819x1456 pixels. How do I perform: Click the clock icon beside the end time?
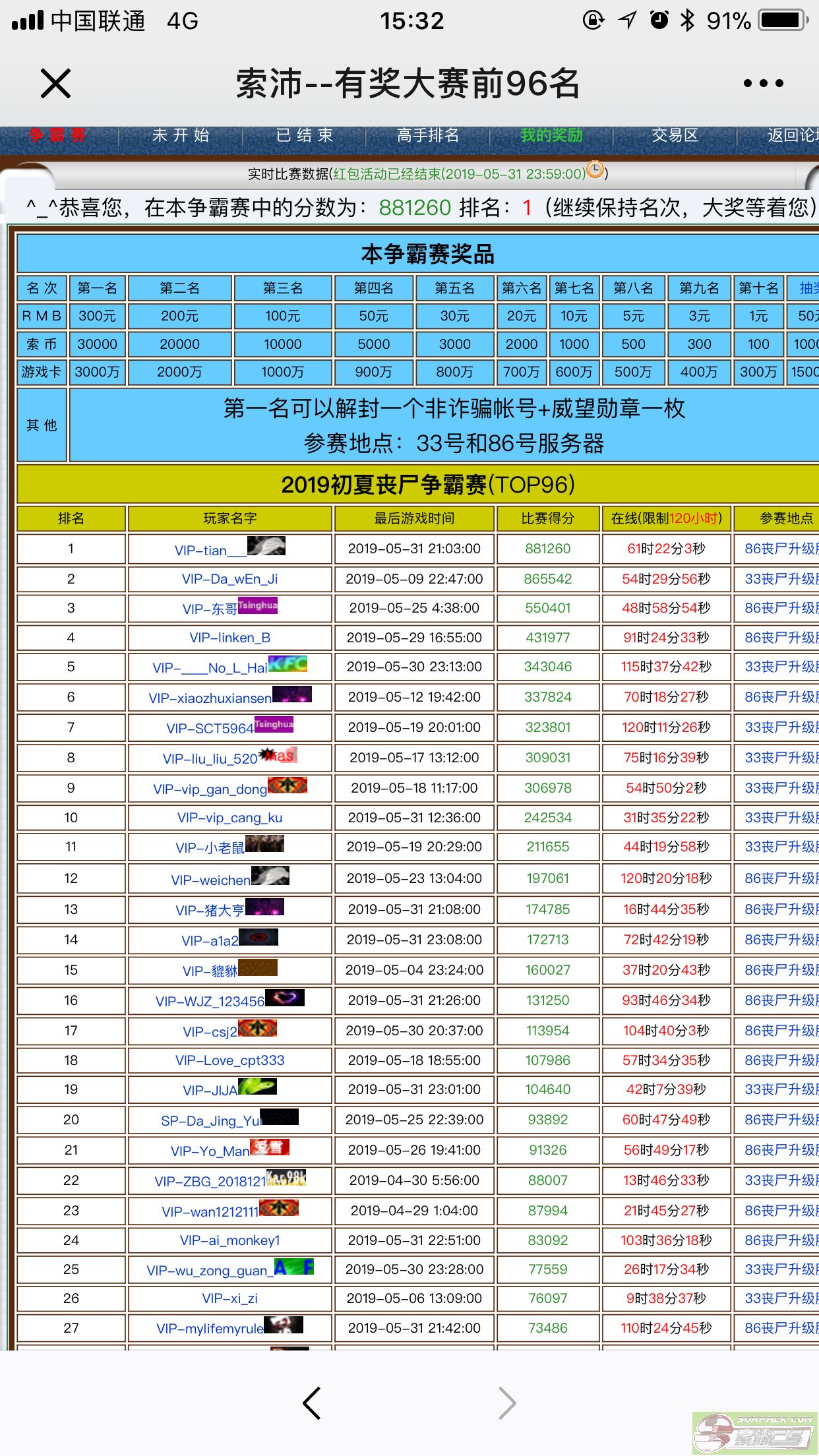[x=595, y=170]
